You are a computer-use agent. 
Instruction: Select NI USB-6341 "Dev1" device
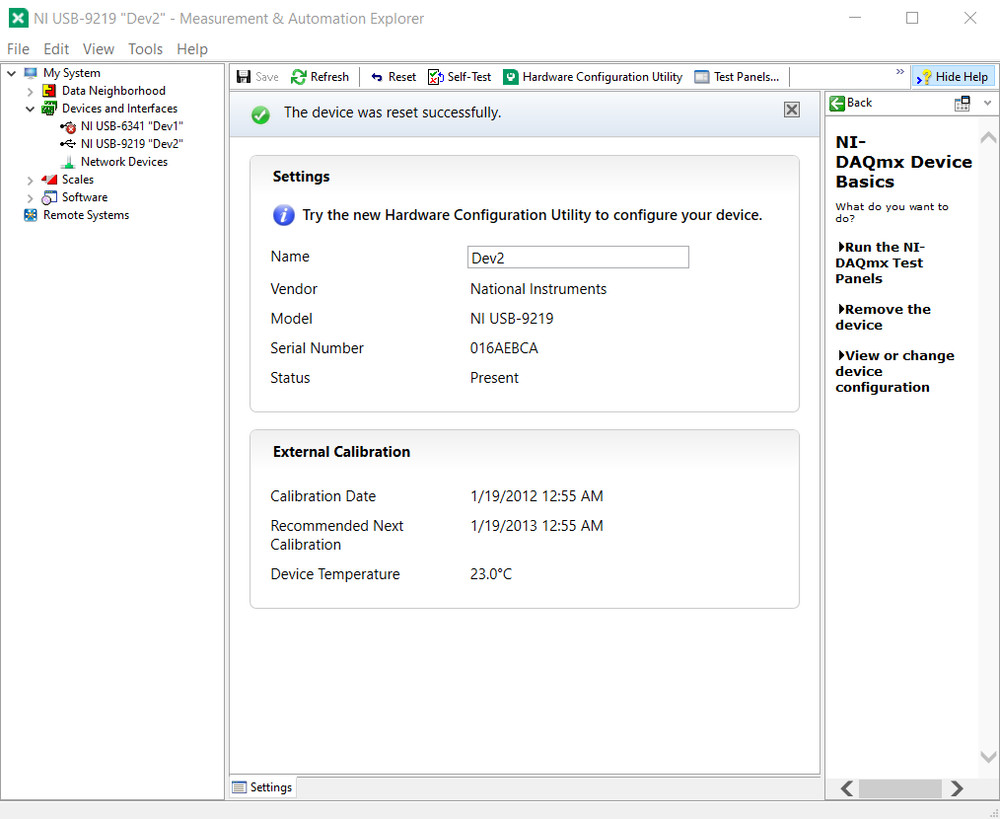pyautogui.click(x=131, y=126)
